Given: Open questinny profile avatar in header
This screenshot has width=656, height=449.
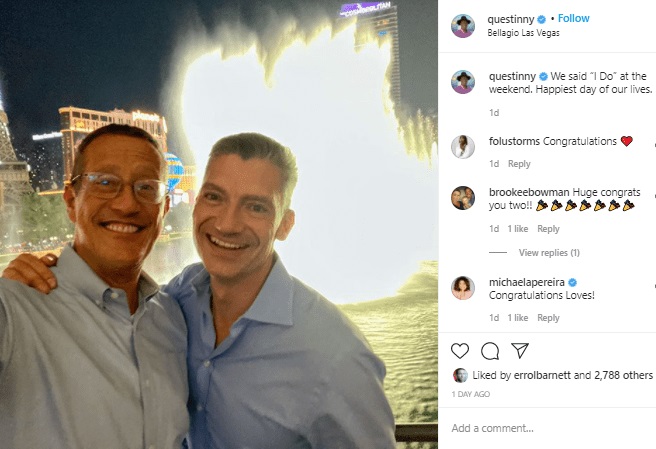Looking at the screenshot, I should [463, 26].
